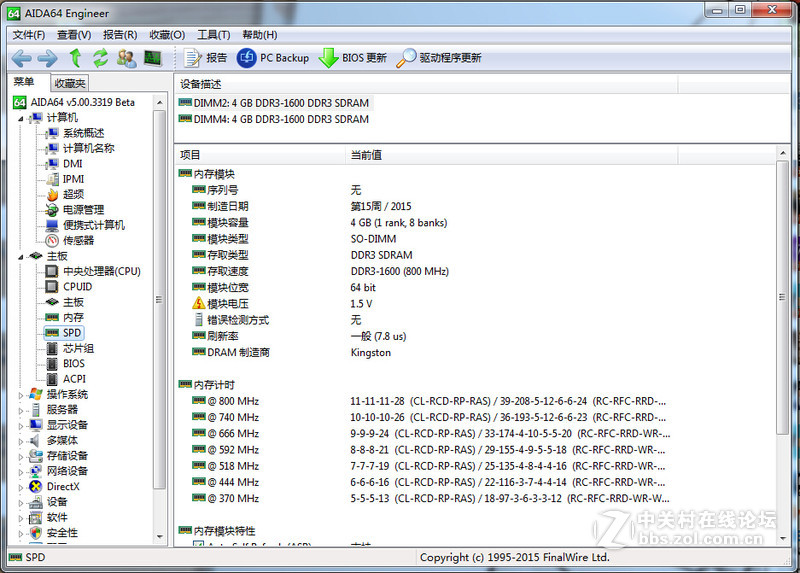Open the 帮助(H) menu

pos(260,35)
